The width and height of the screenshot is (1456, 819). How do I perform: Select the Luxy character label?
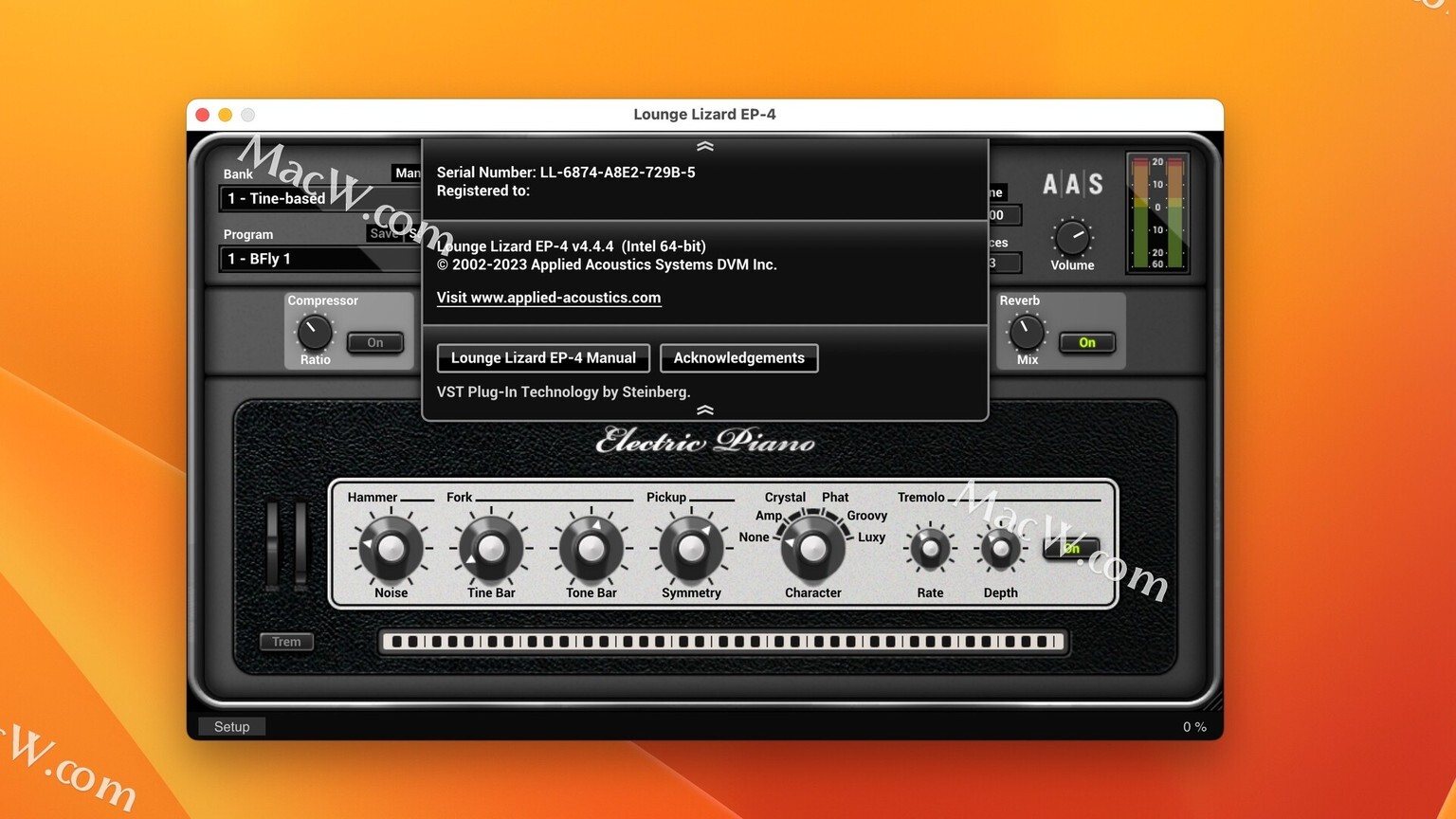tap(871, 537)
